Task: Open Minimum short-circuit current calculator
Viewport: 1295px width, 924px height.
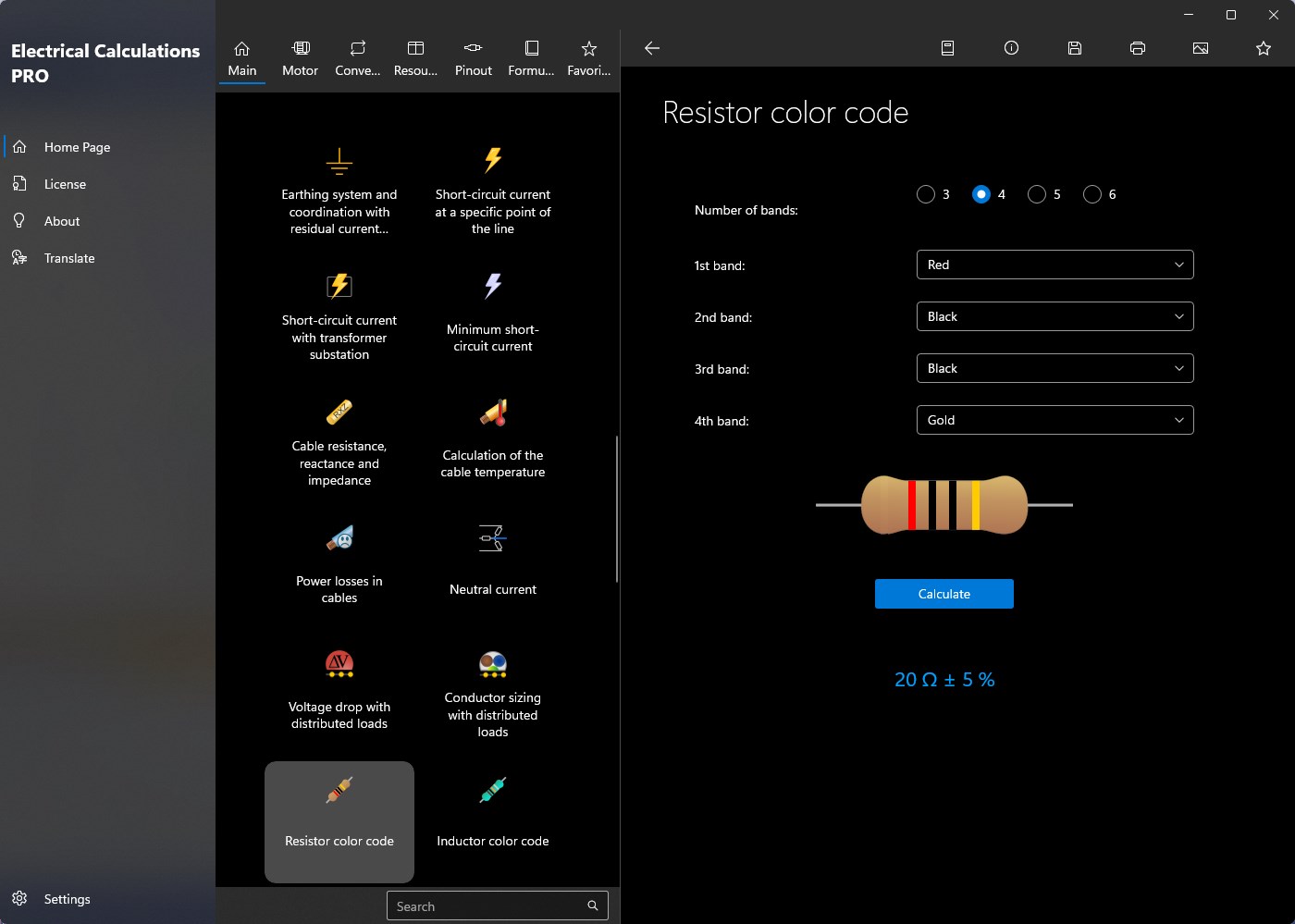Action: tap(493, 317)
